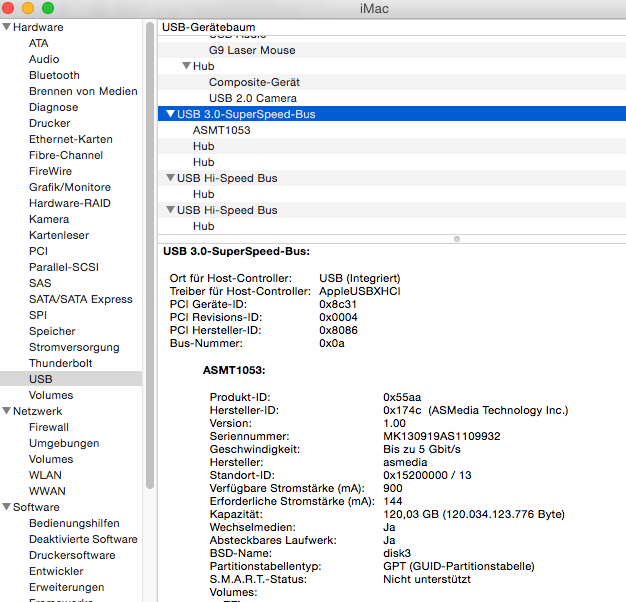Screen dimensions: 626x602
Task: Collapse the Software section triangle
Action: coord(6,507)
